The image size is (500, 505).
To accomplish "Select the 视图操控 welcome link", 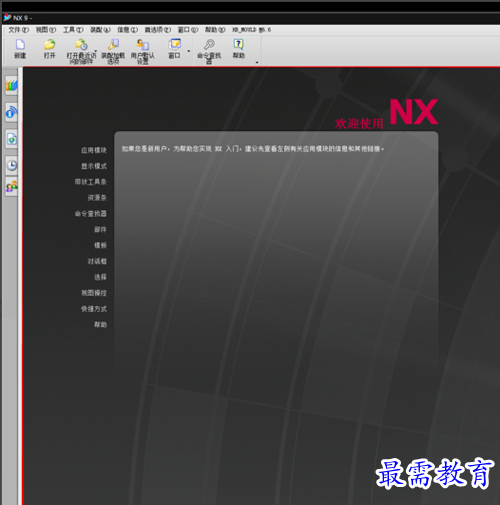I will point(94,293).
